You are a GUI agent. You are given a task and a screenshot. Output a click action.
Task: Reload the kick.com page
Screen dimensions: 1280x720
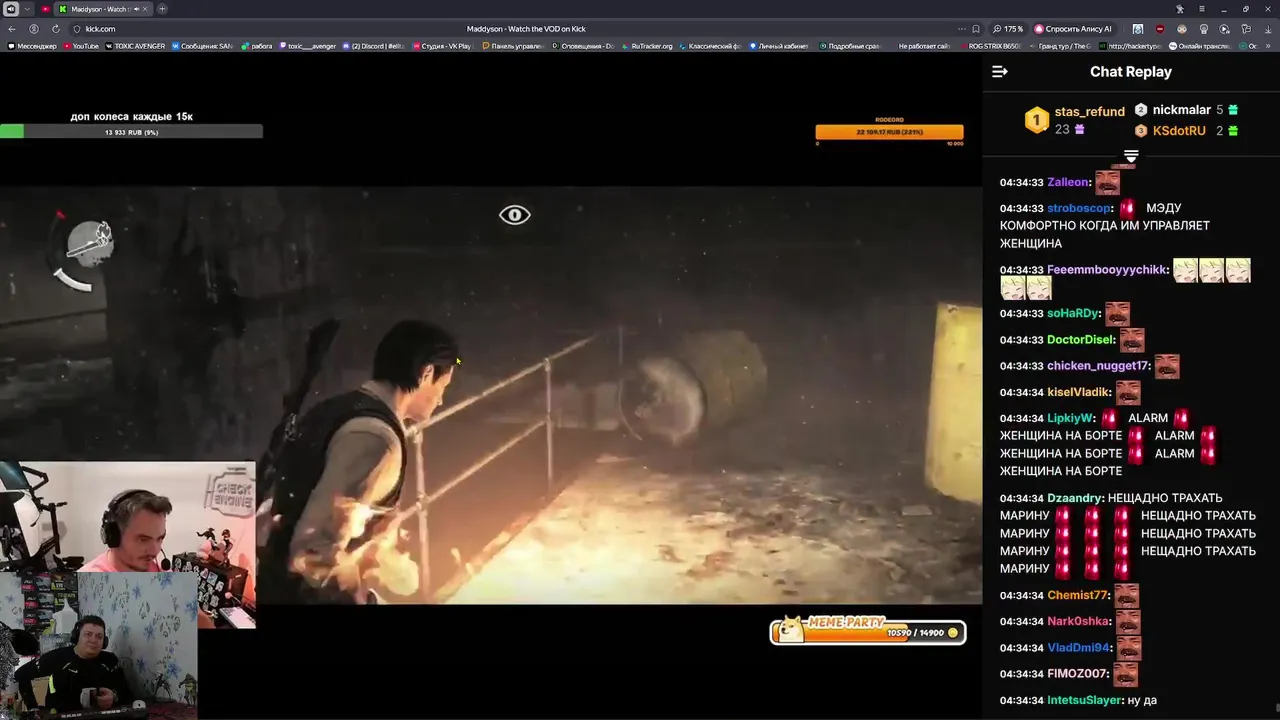[x=55, y=29]
